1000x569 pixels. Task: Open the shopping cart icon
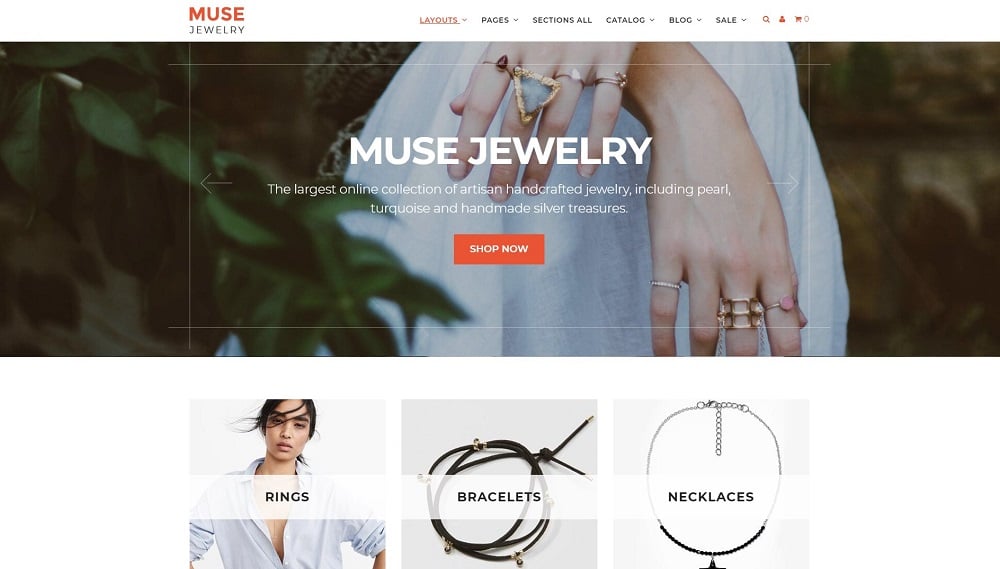point(802,20)
